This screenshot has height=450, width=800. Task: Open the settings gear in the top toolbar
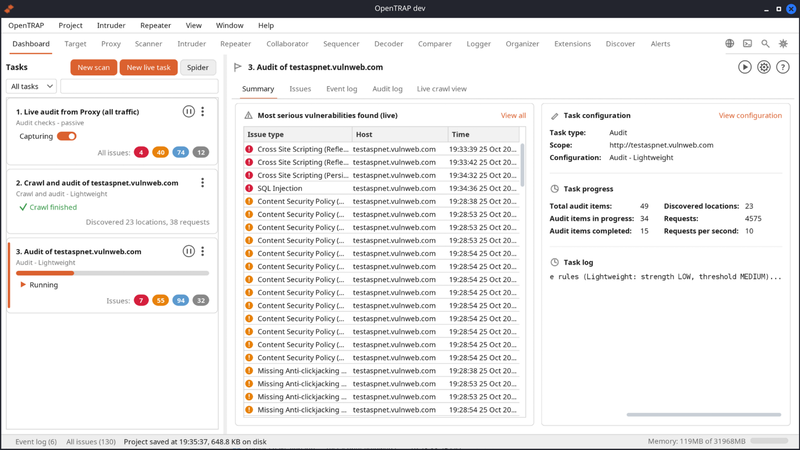click(x=783, y=44)
